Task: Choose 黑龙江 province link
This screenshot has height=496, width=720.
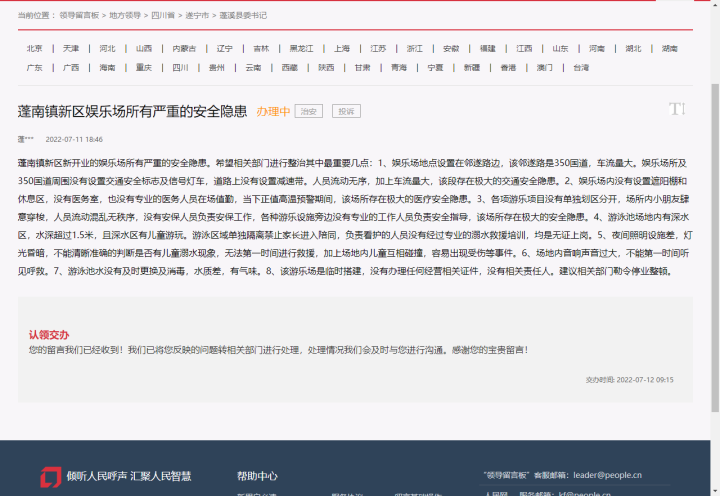Action: 301,48
